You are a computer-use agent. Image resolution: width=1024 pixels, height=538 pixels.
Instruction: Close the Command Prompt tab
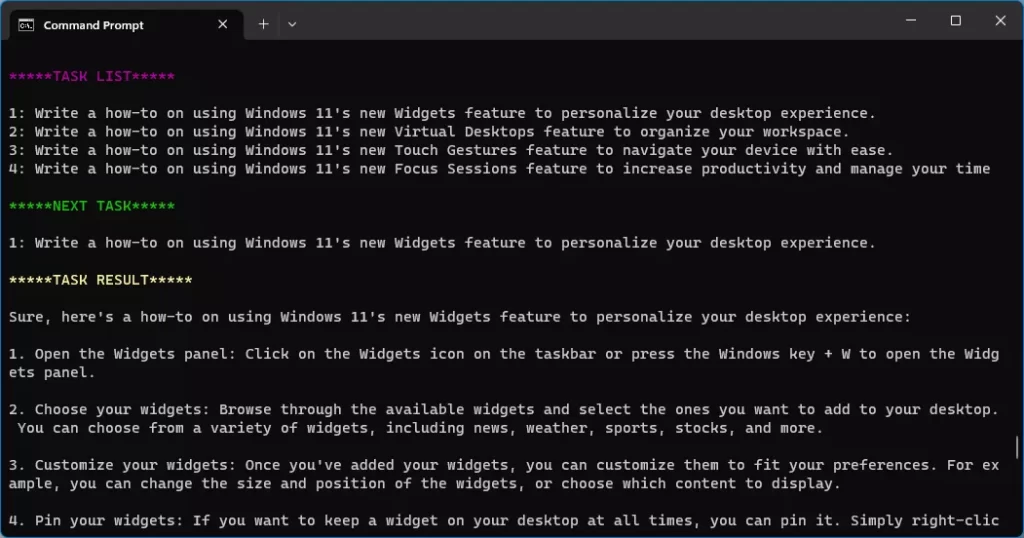(223, 24)
